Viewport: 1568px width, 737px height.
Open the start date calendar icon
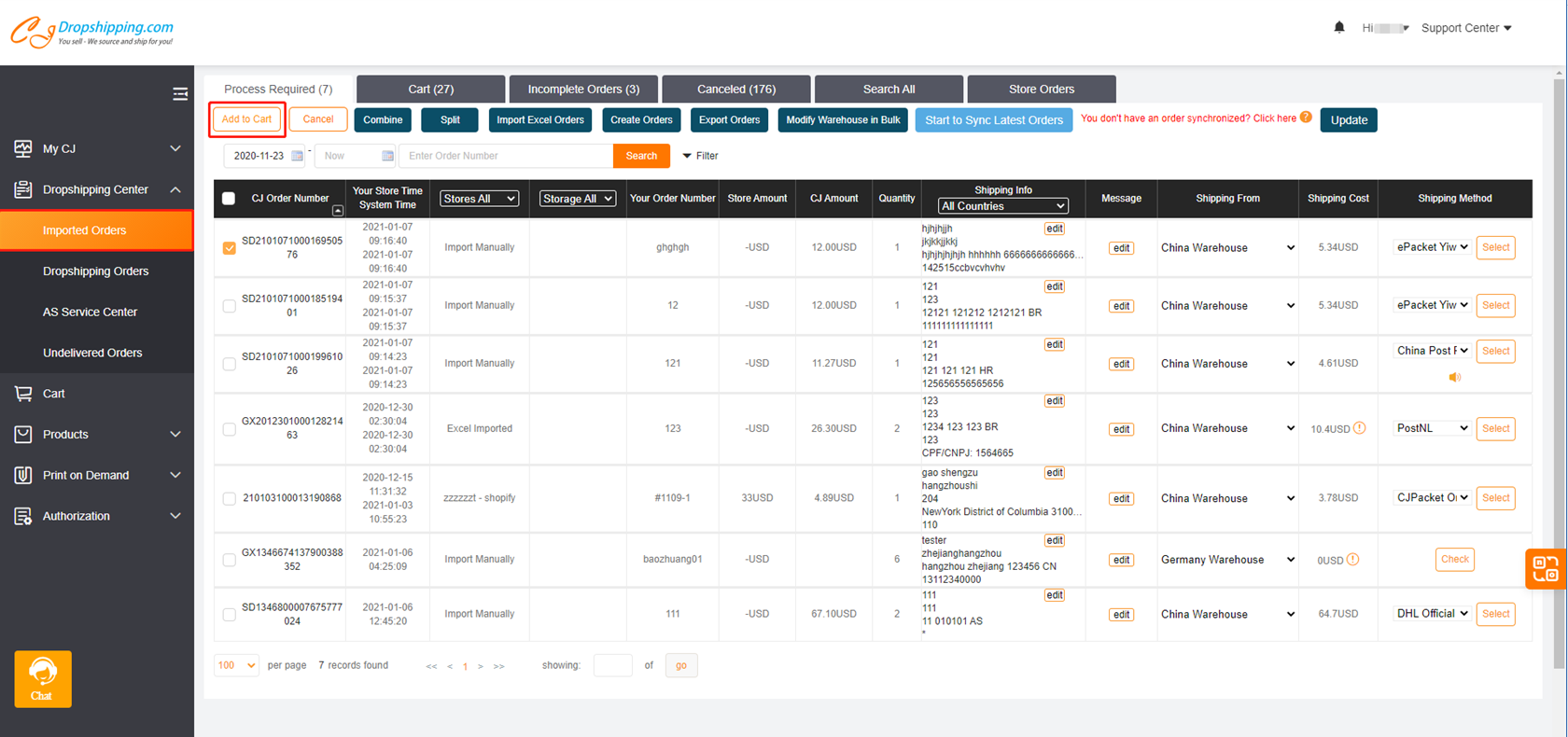pyautogui.click(x=298, y=156)
